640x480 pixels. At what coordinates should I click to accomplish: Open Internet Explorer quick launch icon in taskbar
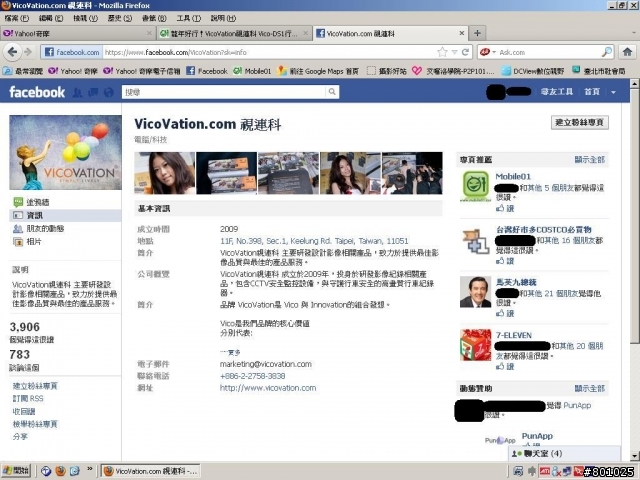pyautogui.click(x=75, y=471)
